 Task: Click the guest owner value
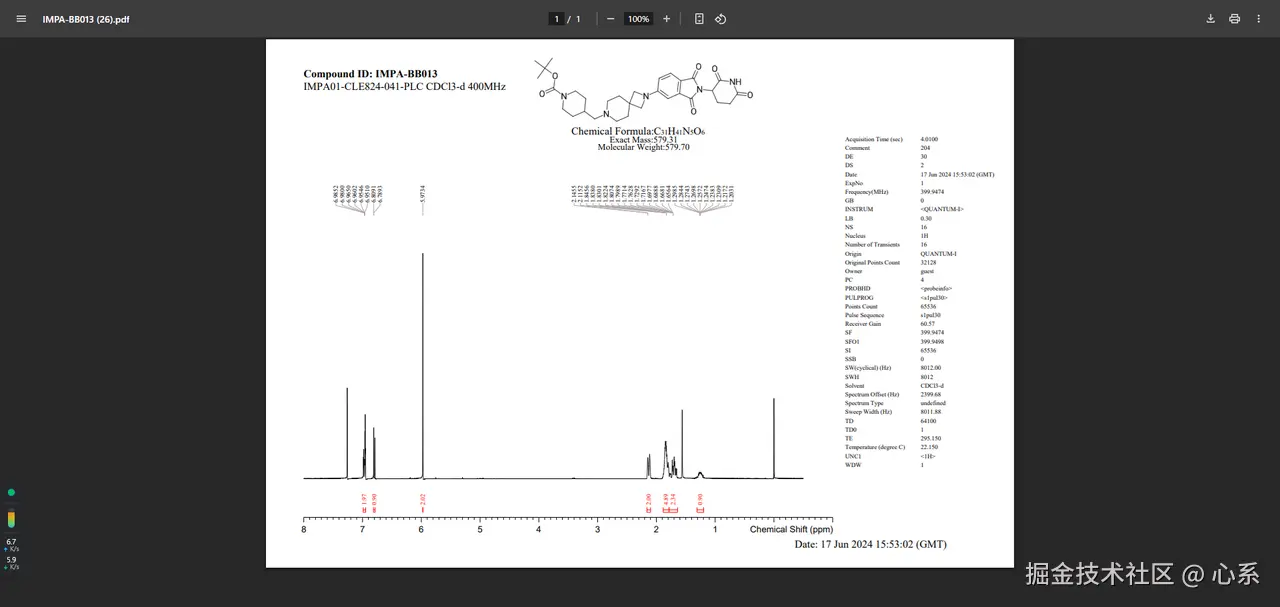[927, 271]
